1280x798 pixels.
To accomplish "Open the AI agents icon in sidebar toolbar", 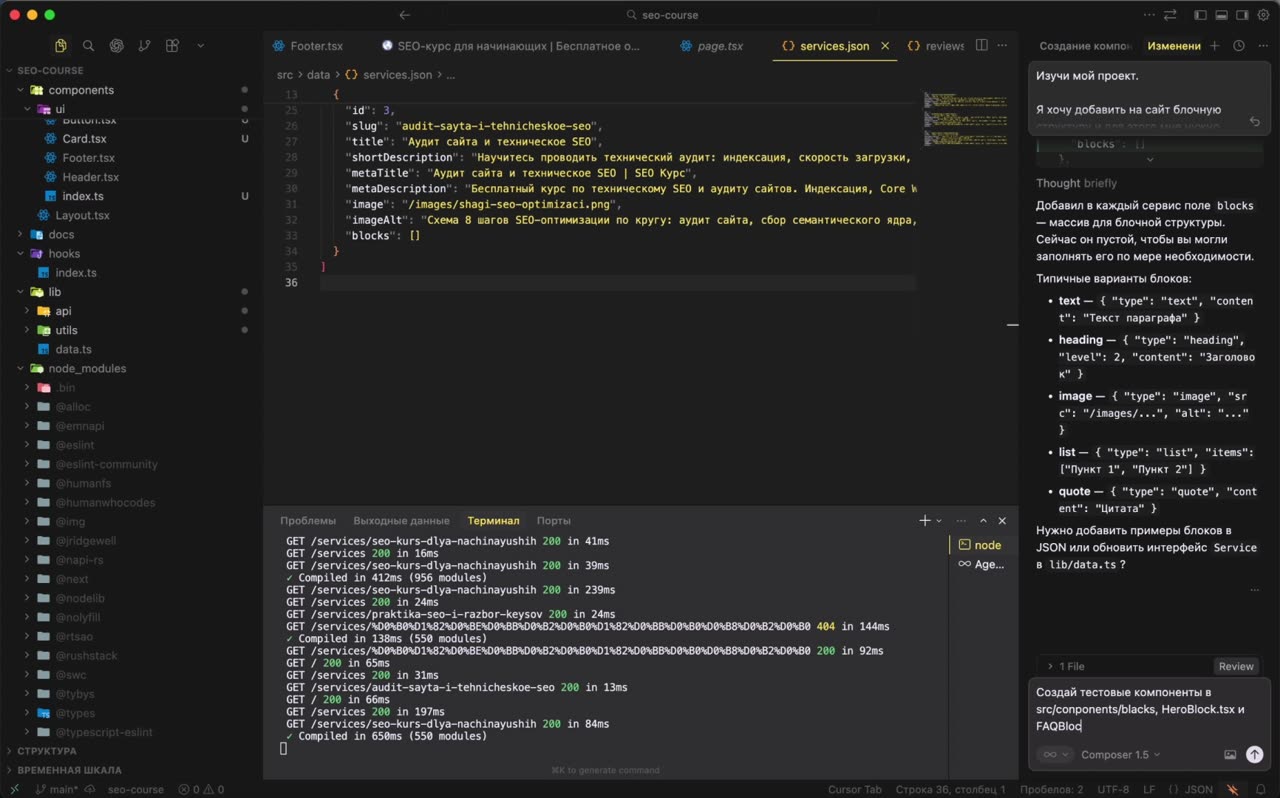I will tap(117, 45).
